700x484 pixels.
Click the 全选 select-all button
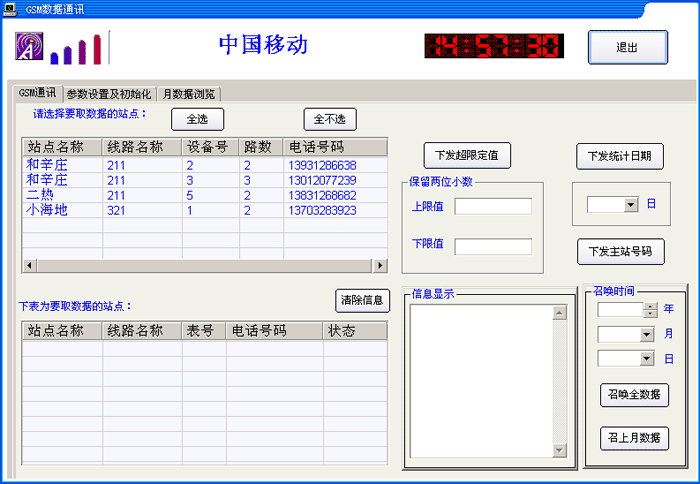coord(197,119)
